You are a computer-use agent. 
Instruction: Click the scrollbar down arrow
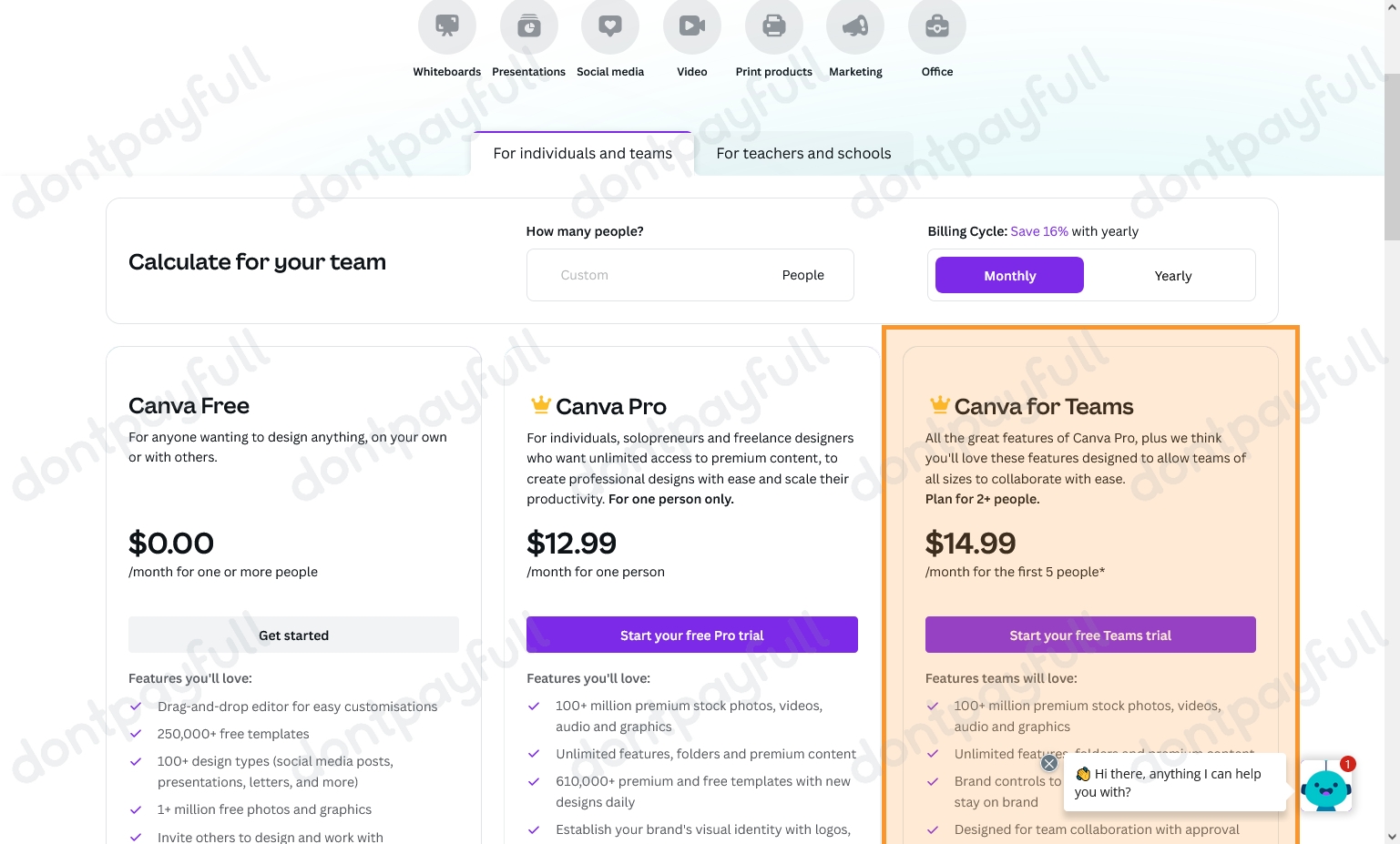(1392, 836)
